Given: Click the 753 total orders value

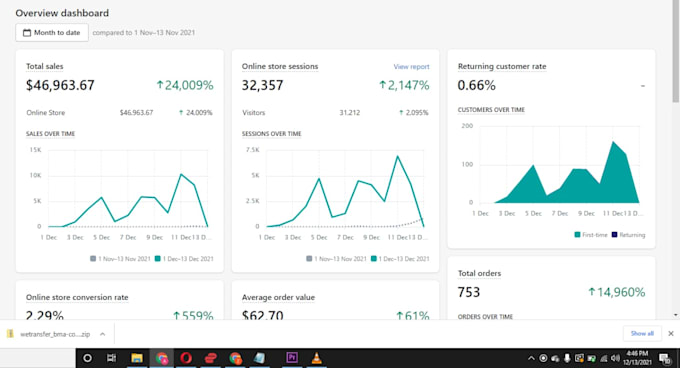Looking at the screenshot, I should 469,293.
